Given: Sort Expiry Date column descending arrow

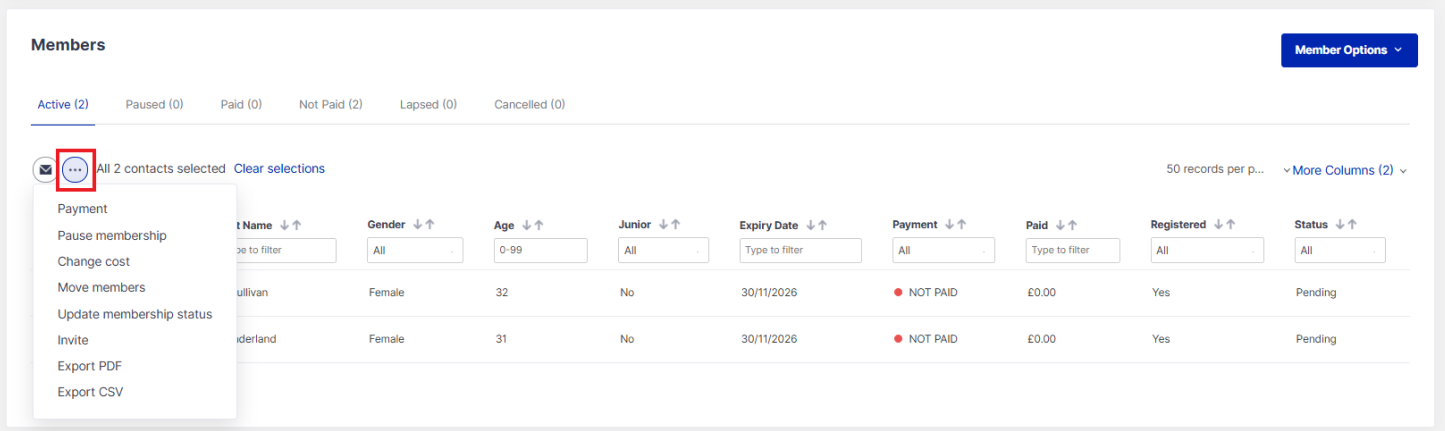Looking at the screenshot, I should coord(810,225).
